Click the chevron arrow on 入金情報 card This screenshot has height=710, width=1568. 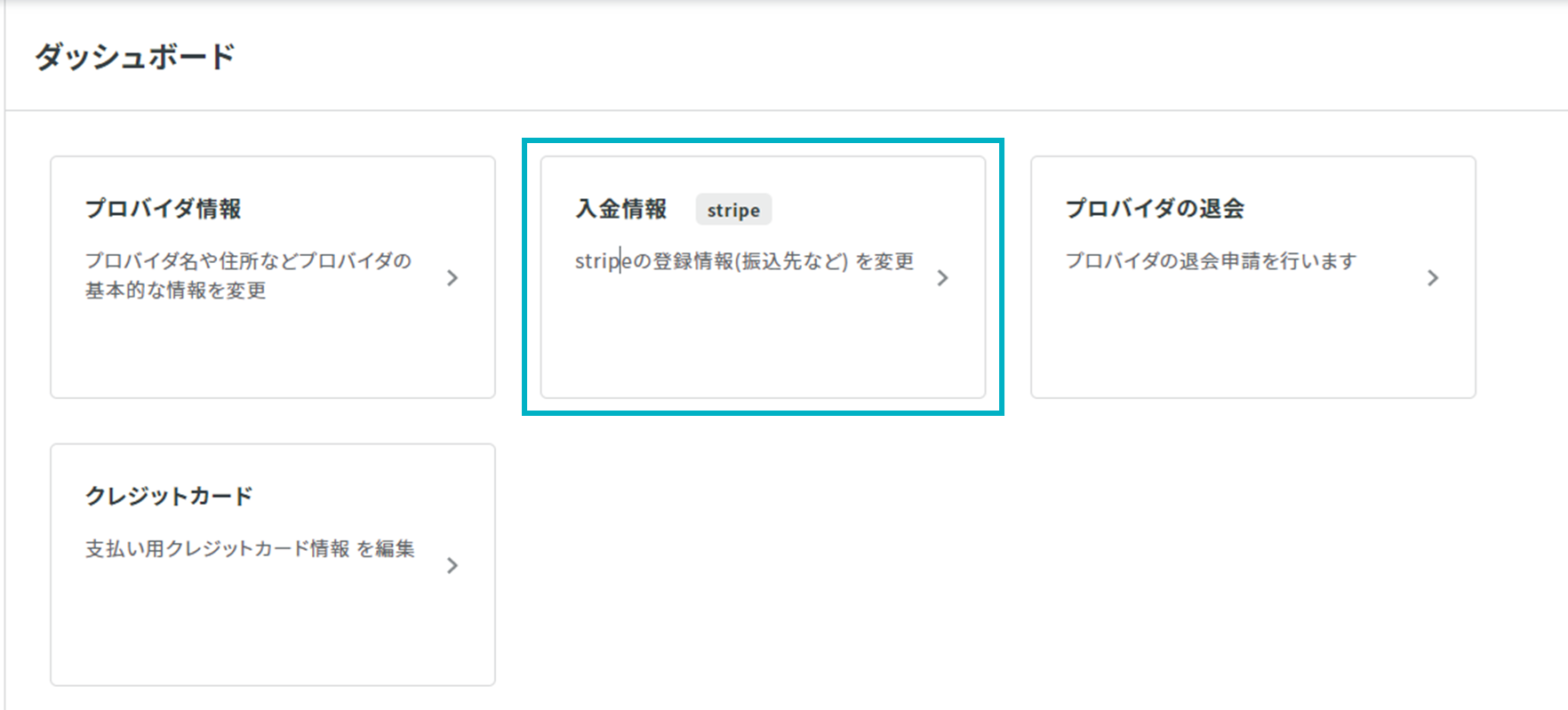click(x=943, y=278)
